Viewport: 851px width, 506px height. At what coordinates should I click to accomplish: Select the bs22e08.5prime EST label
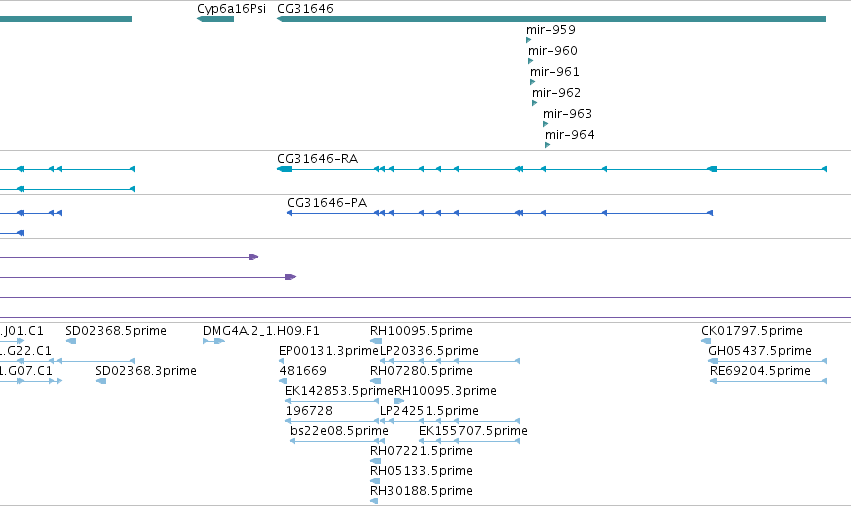coord(339,431)
